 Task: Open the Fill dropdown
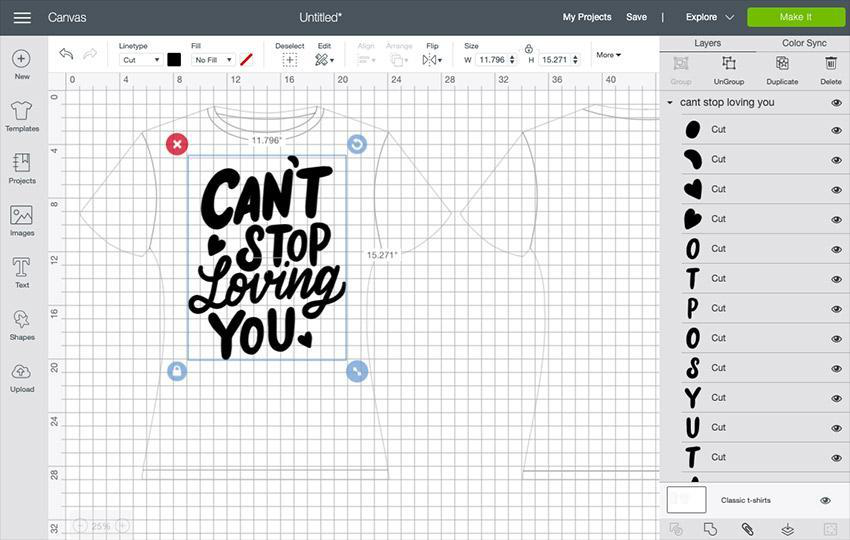point(213,60)
